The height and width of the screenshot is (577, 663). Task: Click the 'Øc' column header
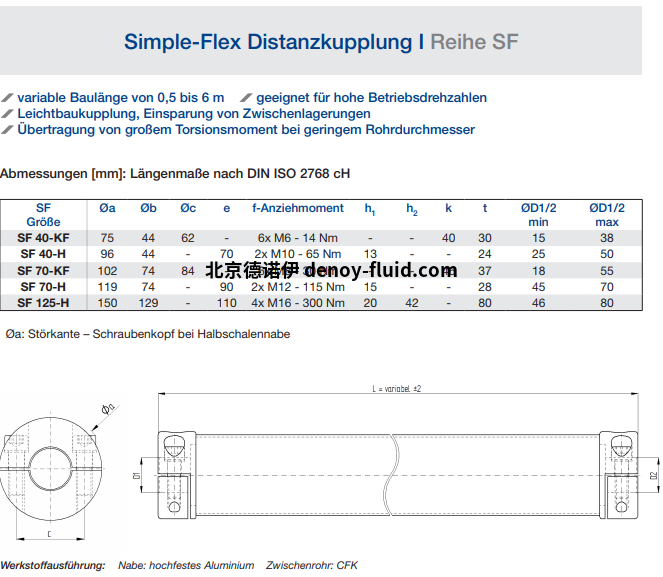pos(188,208)
